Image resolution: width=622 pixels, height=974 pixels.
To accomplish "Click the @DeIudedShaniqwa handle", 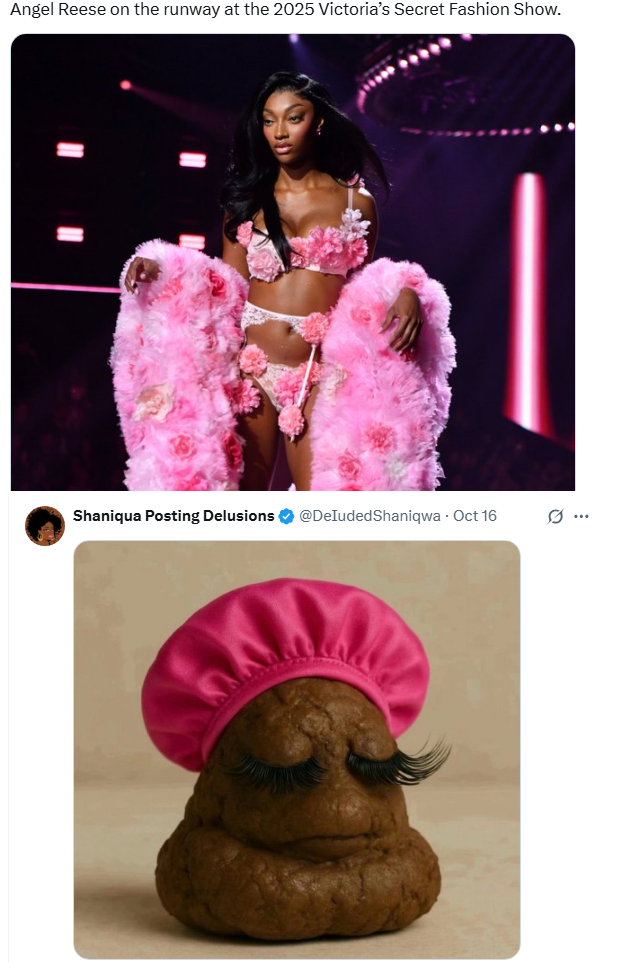I will tap(370, 516).
